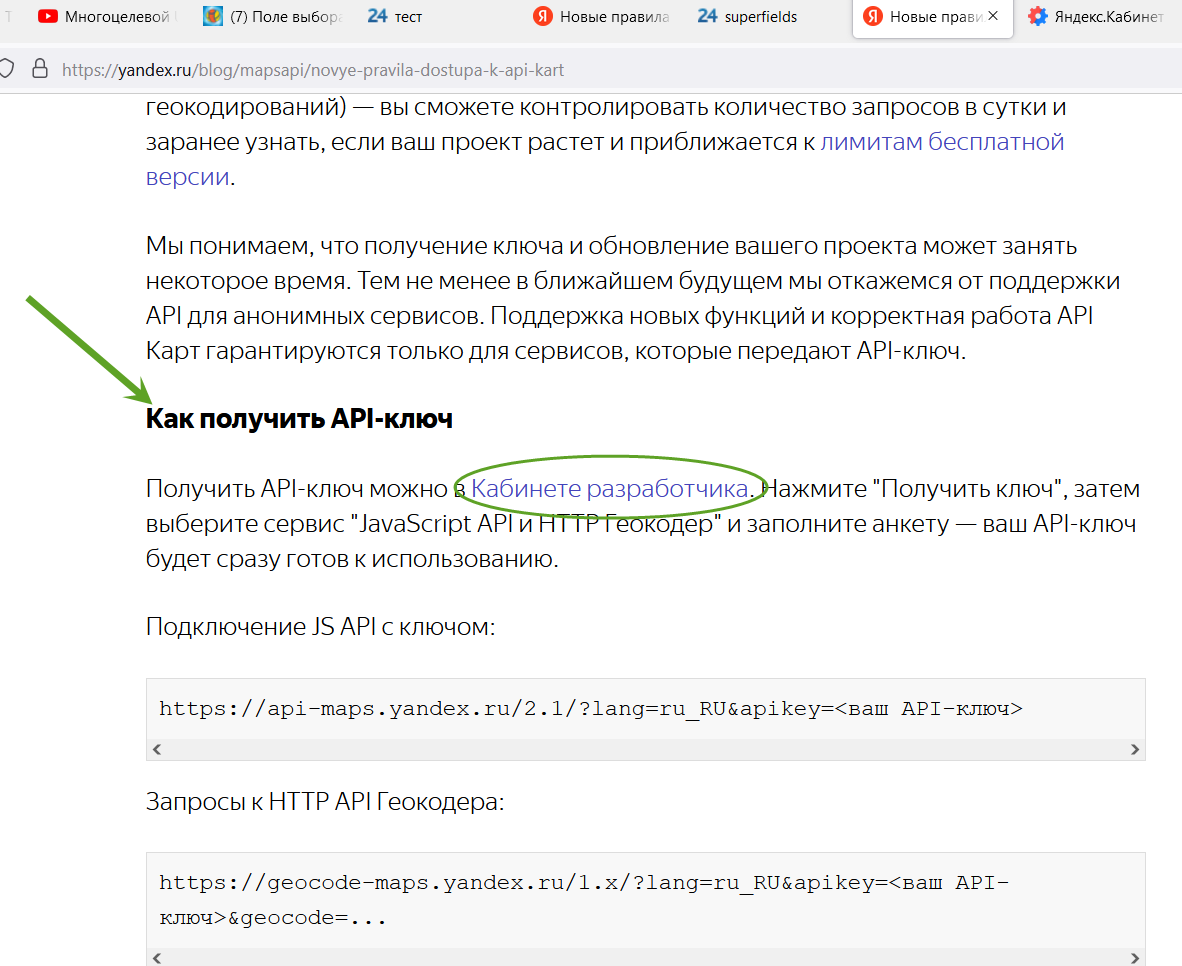The image size is (1182, 966).
Task: Open the лимитам бесплатной link
Action: pos(942,141)
